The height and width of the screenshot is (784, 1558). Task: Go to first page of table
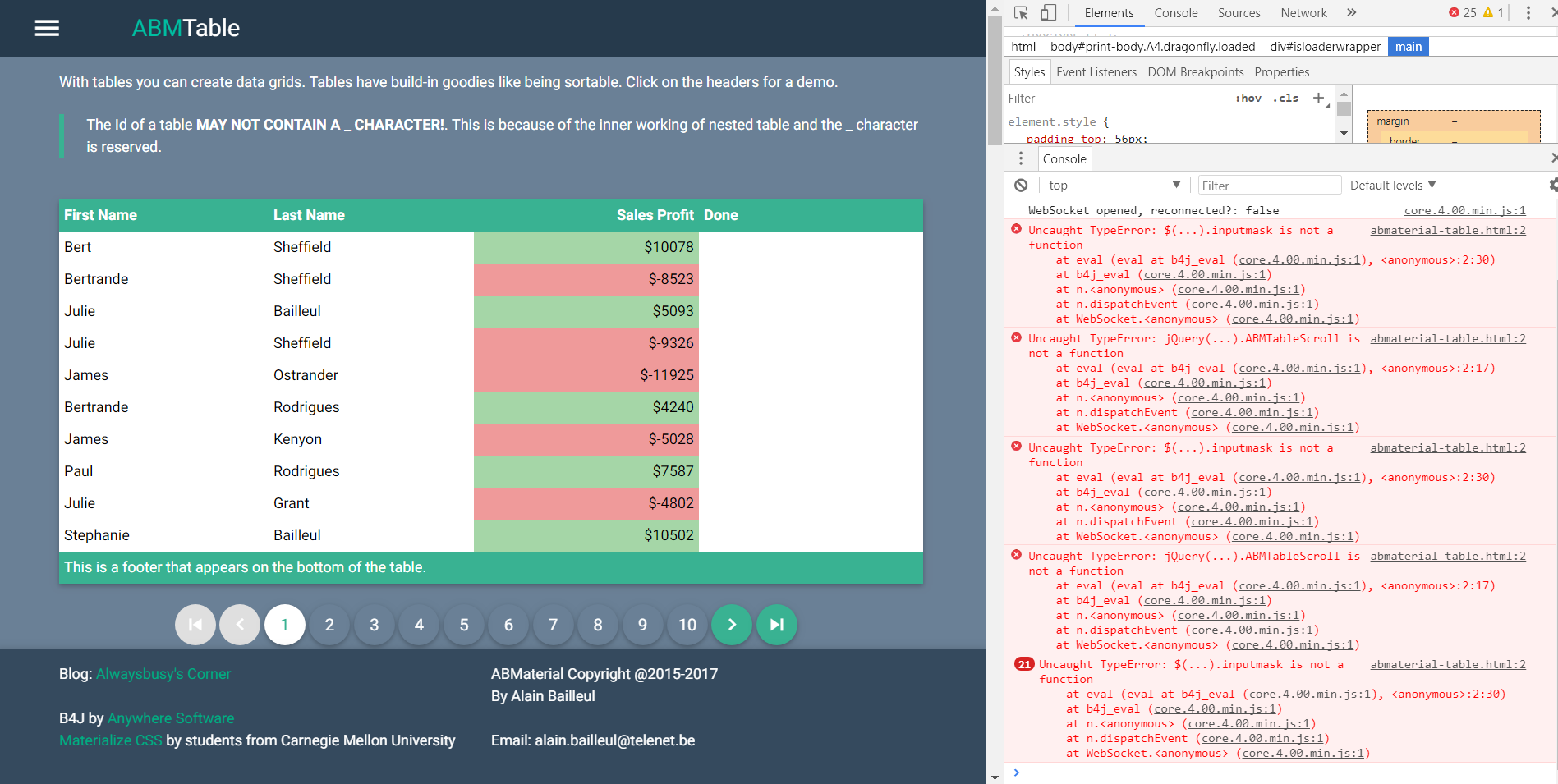pyautogui.click(x=195, y=625)
